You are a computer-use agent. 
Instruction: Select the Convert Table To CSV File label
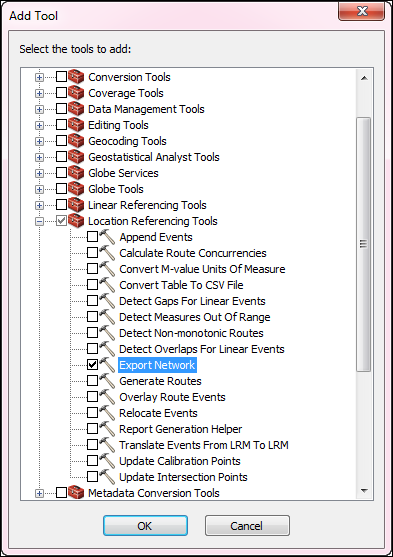[181, 285]
